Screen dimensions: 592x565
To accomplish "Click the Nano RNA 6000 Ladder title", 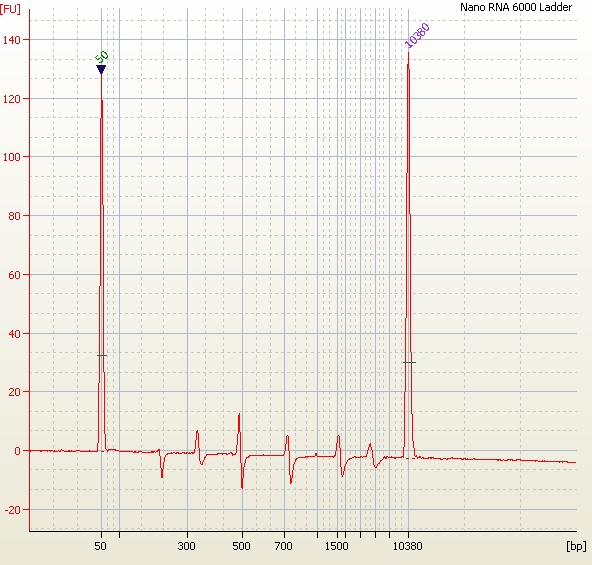I will pyautogui.click(x=516, y=7).
